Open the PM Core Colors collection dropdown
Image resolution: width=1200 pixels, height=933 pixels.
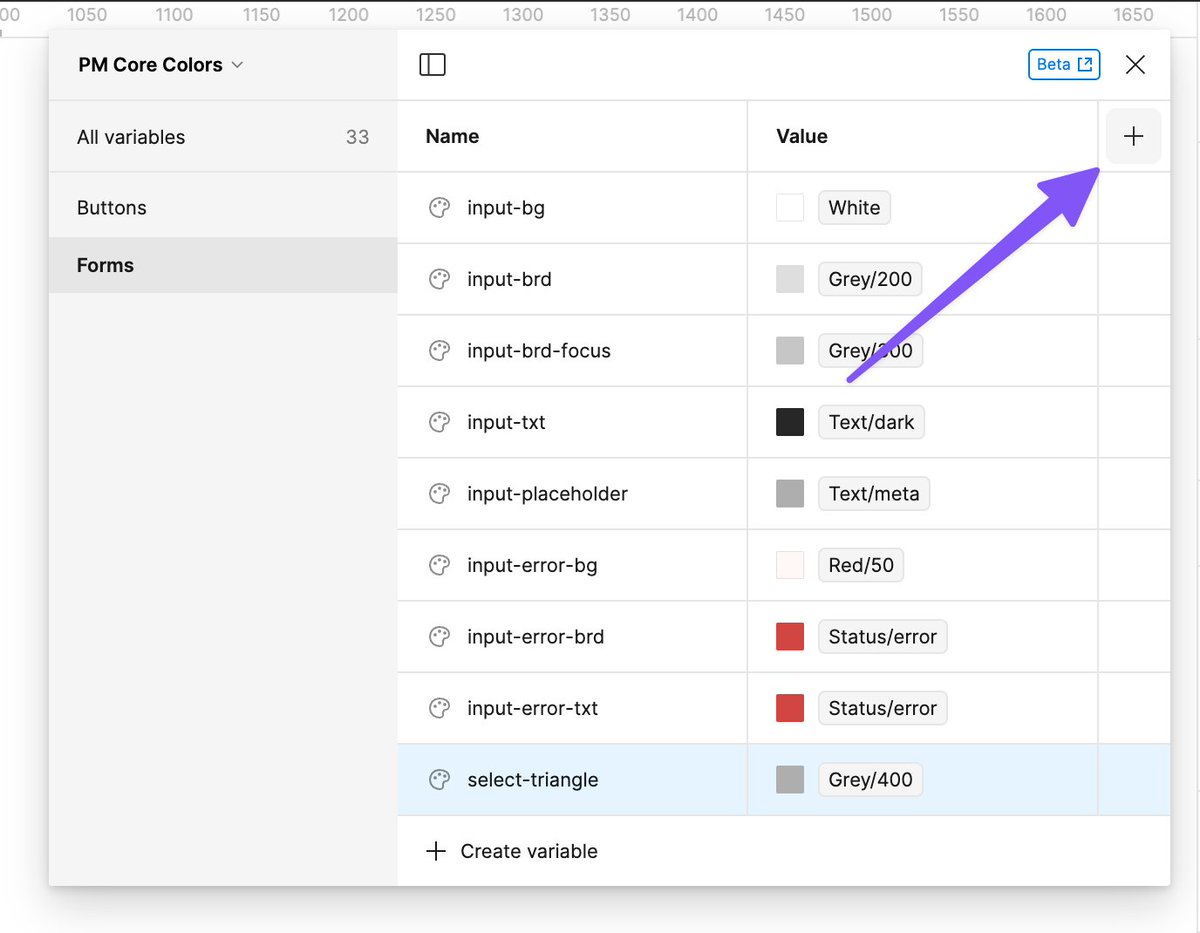pyautogui.click(x=160, y=65)
